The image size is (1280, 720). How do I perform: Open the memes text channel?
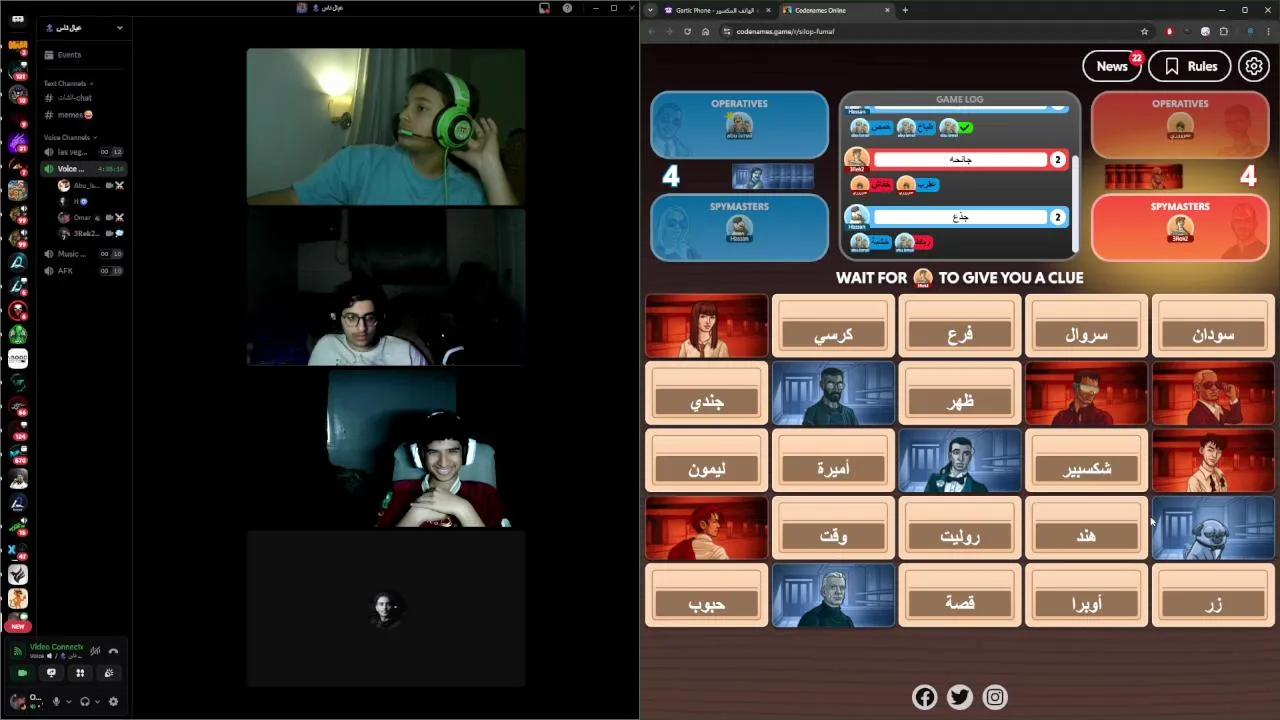pyautogui.click(x=84, y=115)
